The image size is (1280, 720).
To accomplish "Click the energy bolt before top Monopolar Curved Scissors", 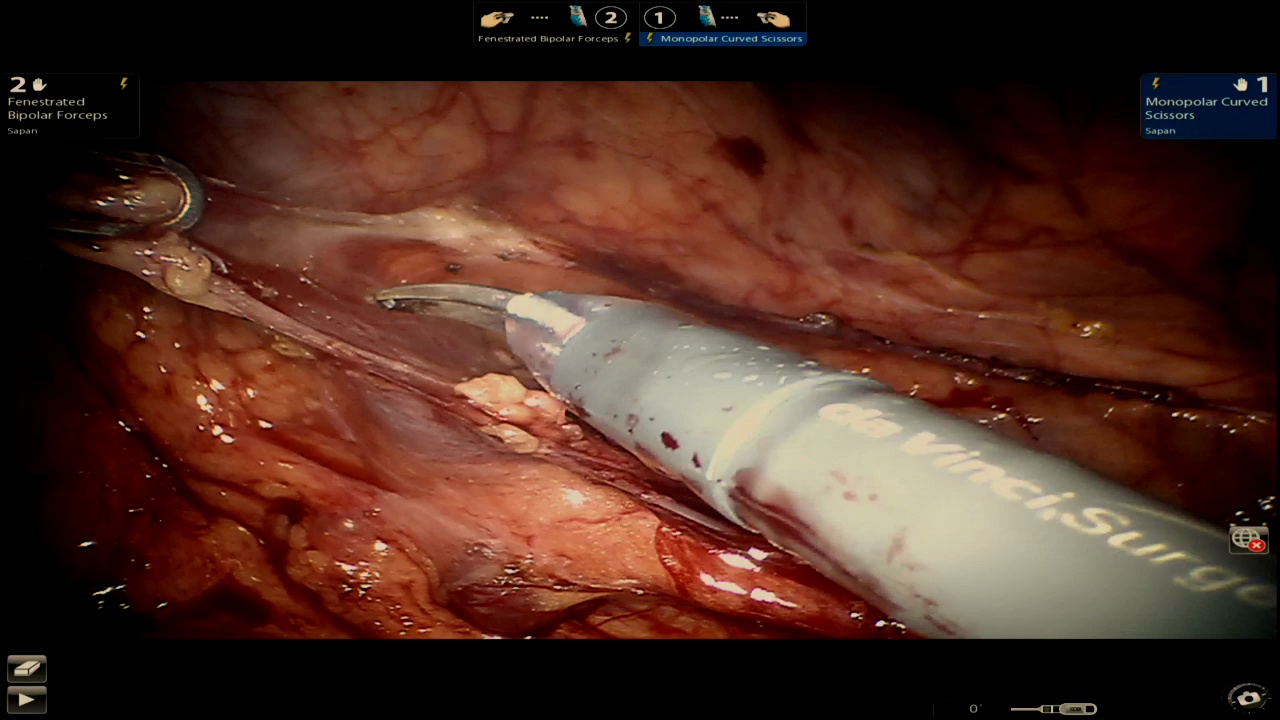I will click(x=649, y=38).
